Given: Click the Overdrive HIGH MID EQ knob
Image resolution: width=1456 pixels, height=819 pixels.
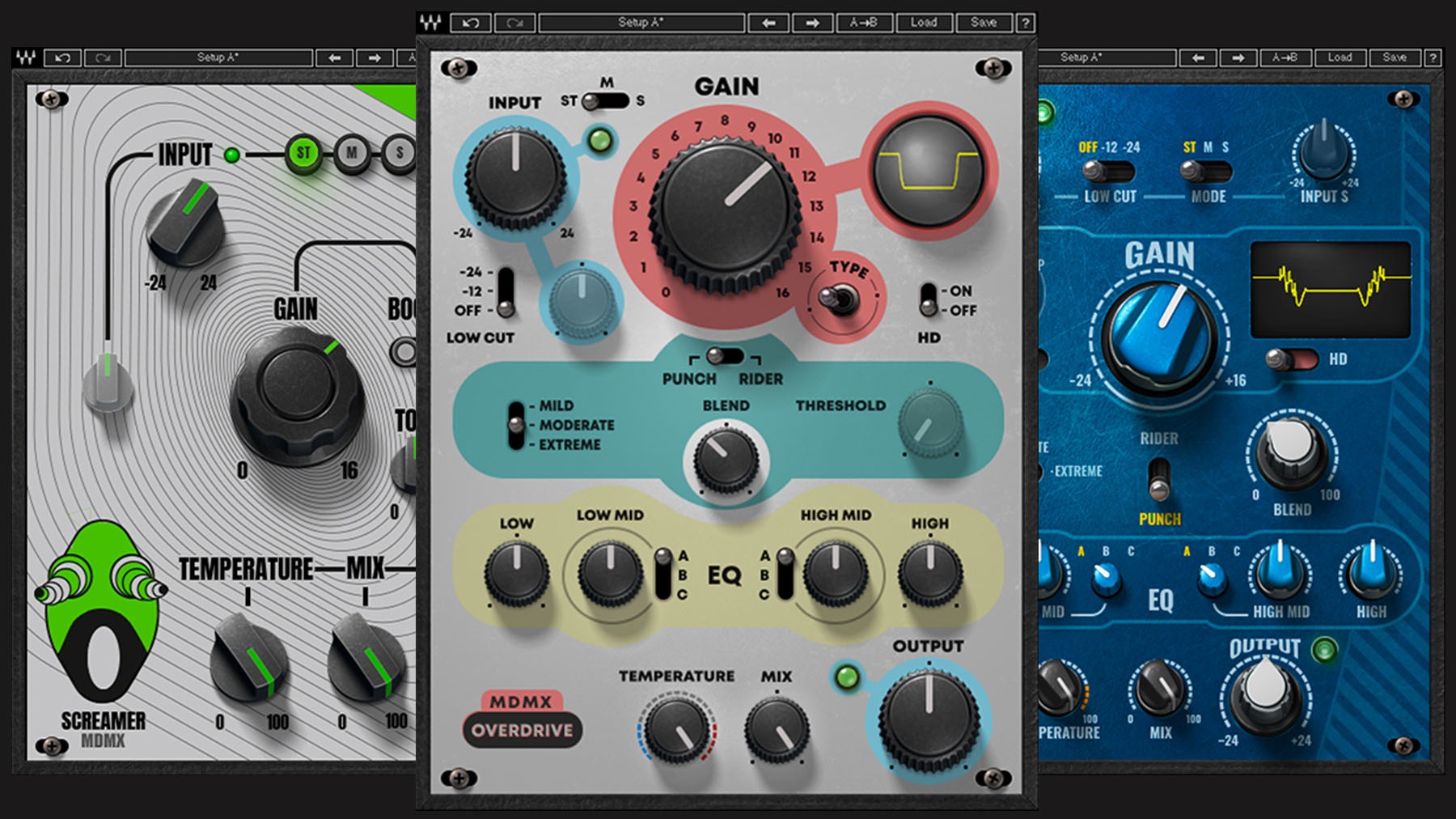Looking at the screenshot, I should [x=836, y=574].
